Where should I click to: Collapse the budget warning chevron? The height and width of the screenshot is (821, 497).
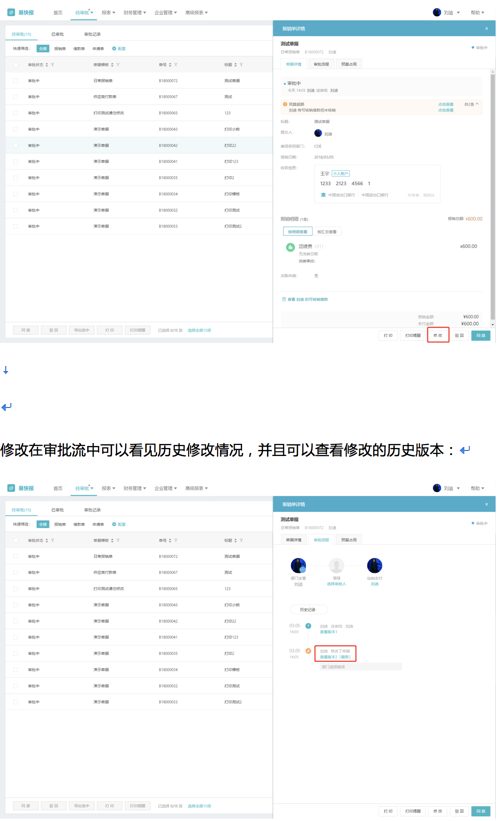477,104
